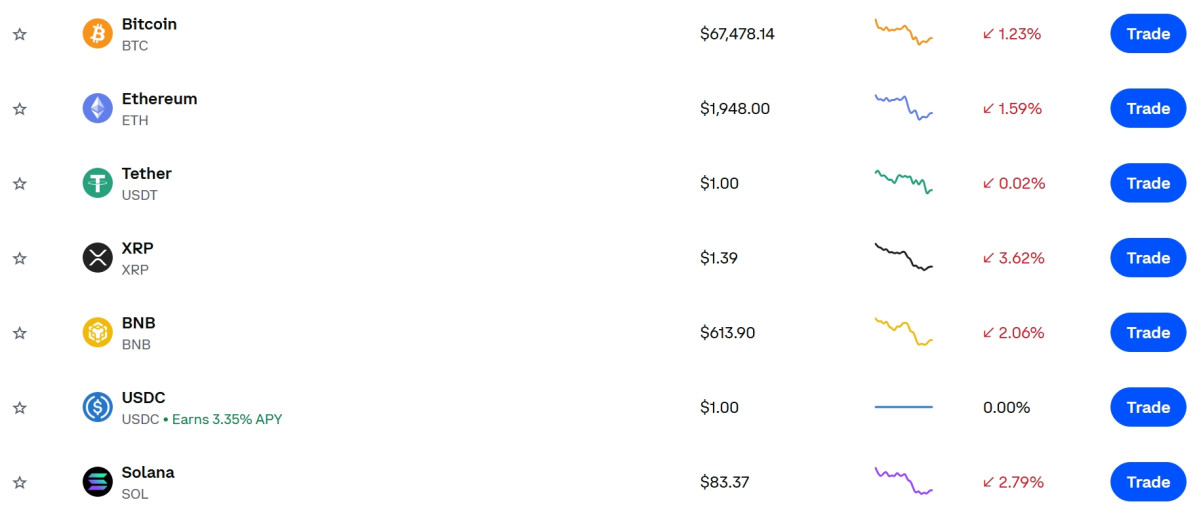1199x525 pixels.
Task: View the Bitcoin price sparkline chart
Action: click(903, 32)
